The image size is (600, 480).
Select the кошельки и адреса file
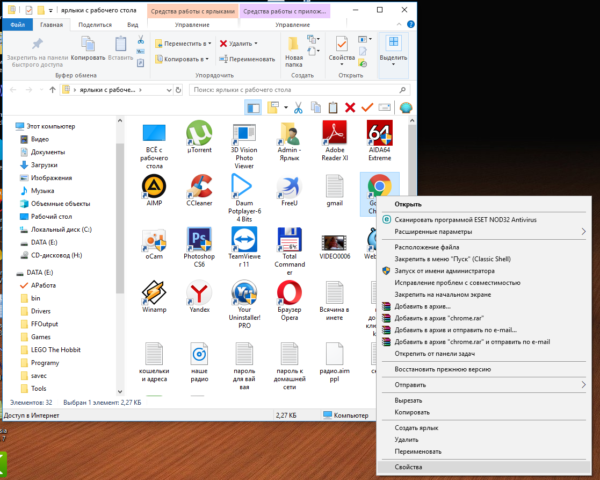pos(154,362)
